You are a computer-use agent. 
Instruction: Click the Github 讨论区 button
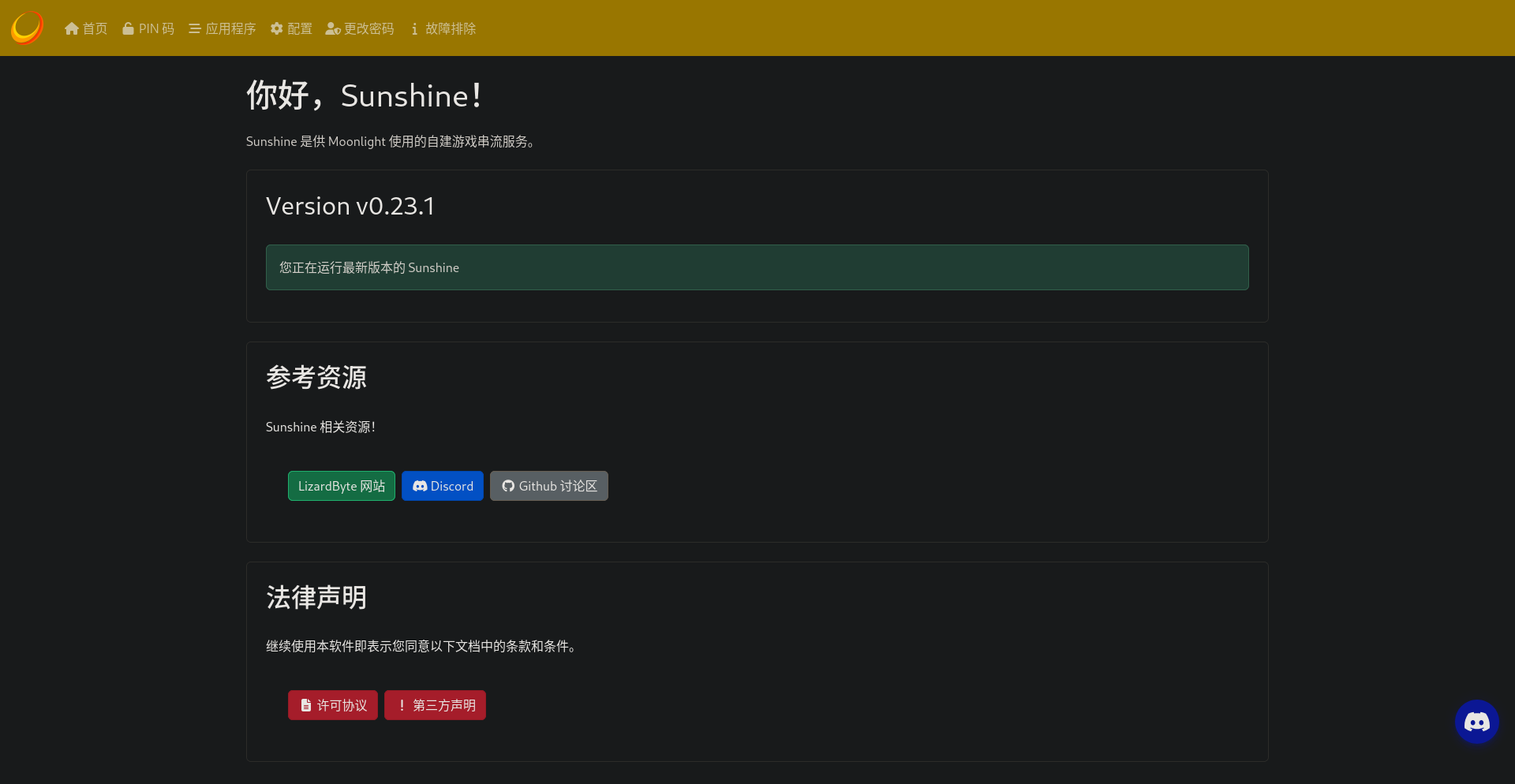coord(548,486)
